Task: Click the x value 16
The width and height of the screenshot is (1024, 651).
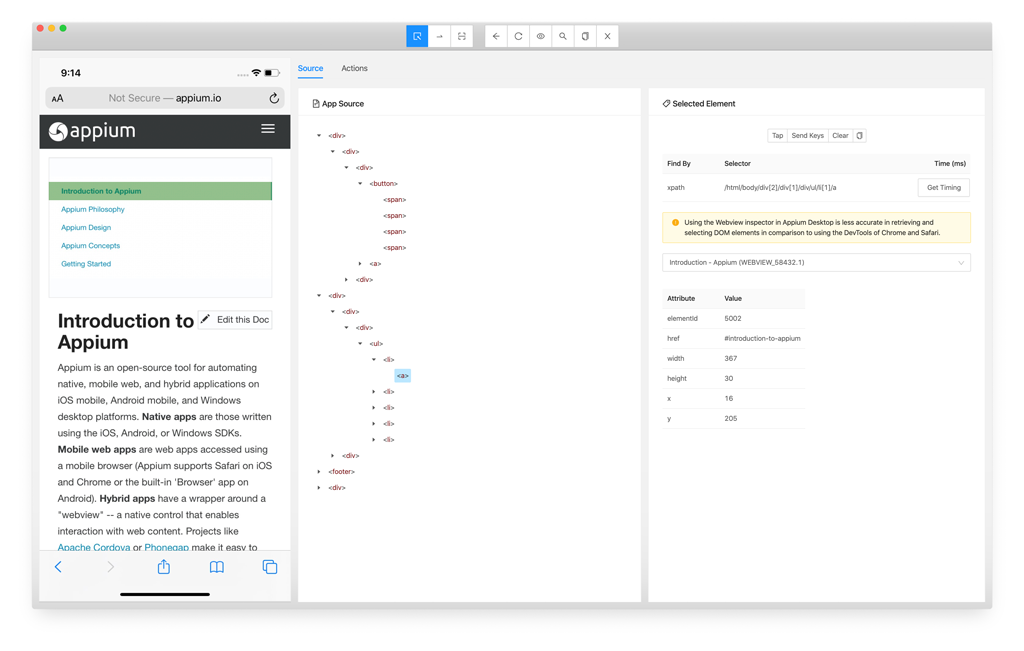Action: point(729,398)
